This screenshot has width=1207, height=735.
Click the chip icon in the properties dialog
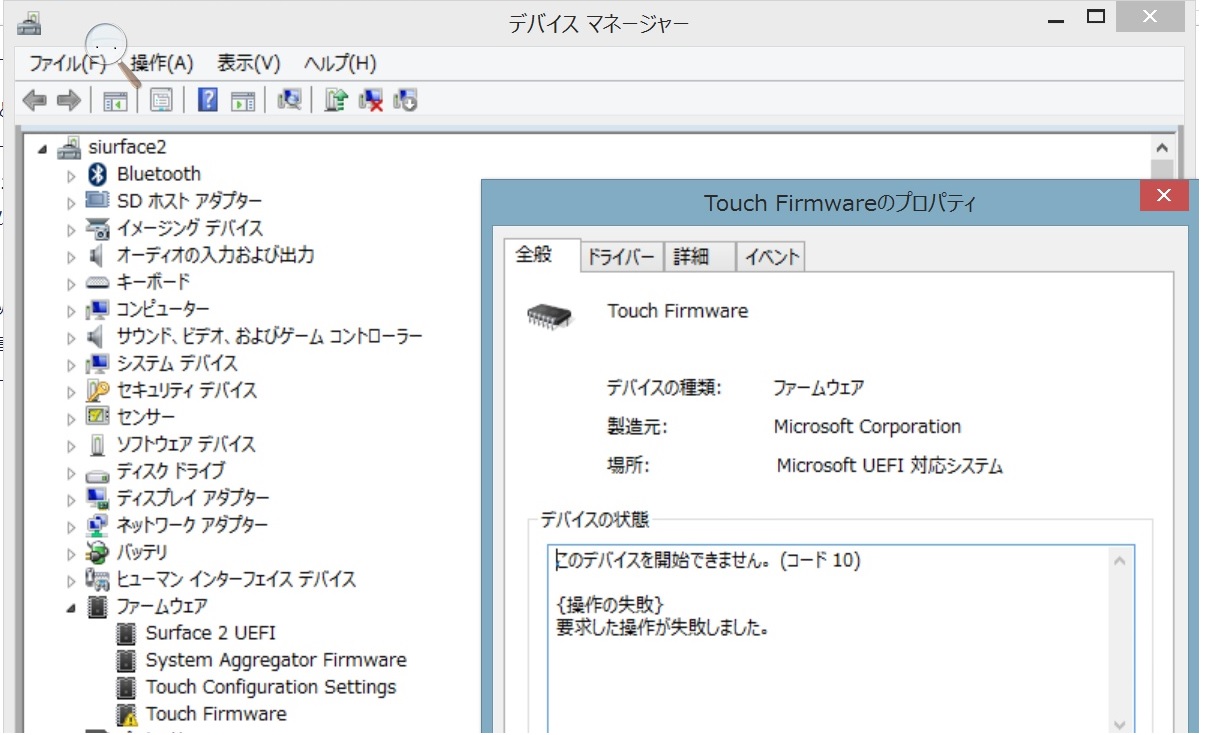click(x=550, y=315)
